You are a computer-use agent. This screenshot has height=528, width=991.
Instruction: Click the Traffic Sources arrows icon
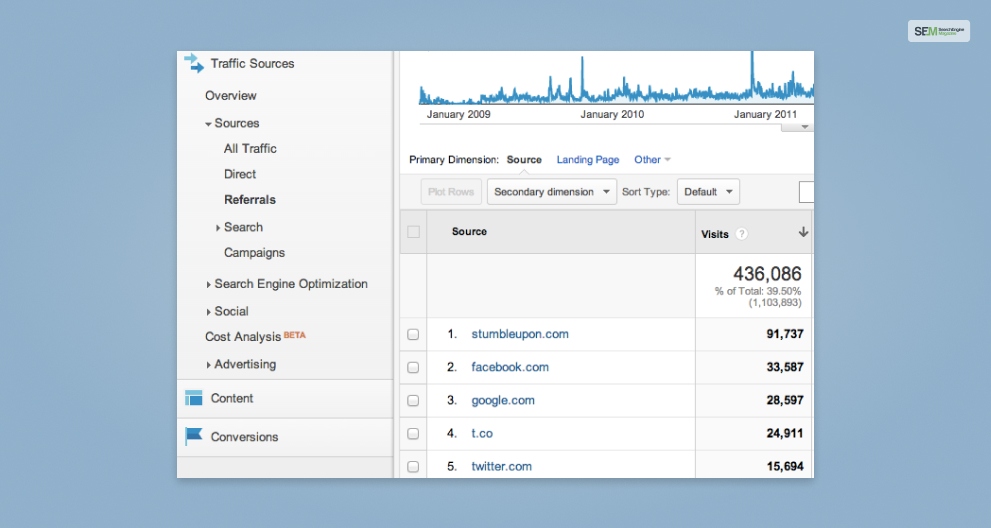[194, 63]
